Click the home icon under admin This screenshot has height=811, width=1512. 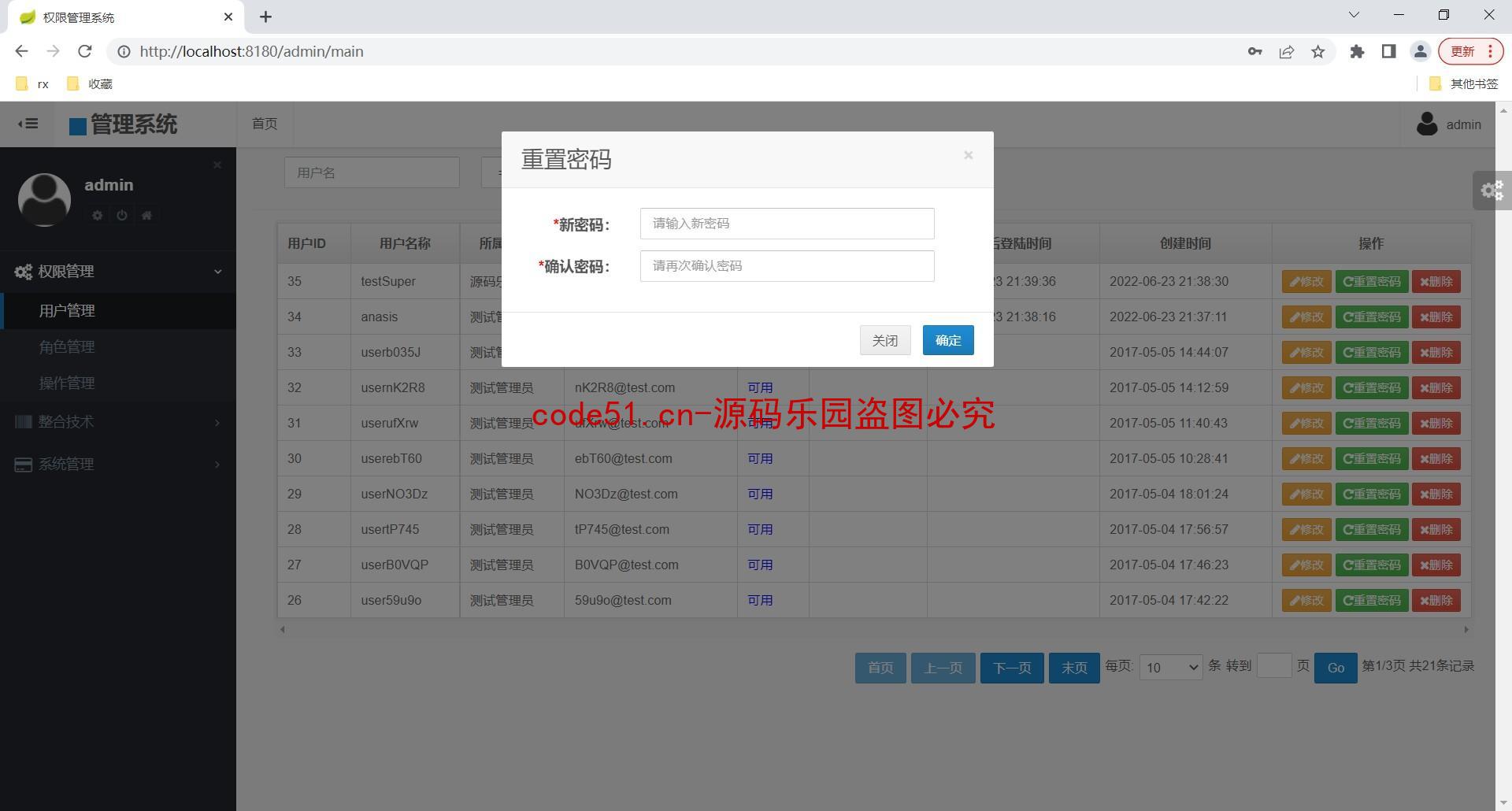pyautogui.click(x=146, y=215)
